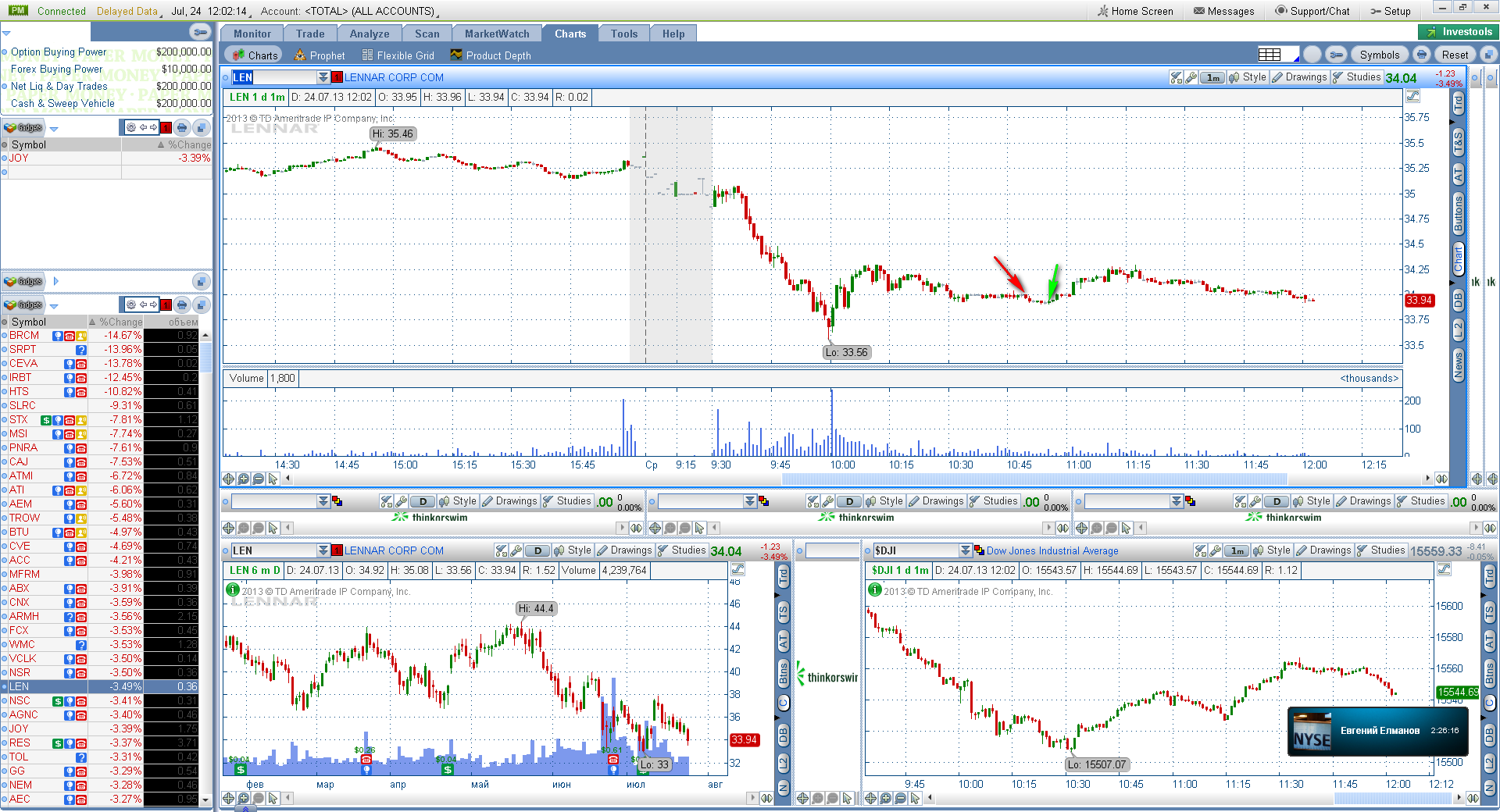Click the pan crosshair tool under main chart
Image resolution: width=1500 pixels, height=812 pixels.
[228, 479]
